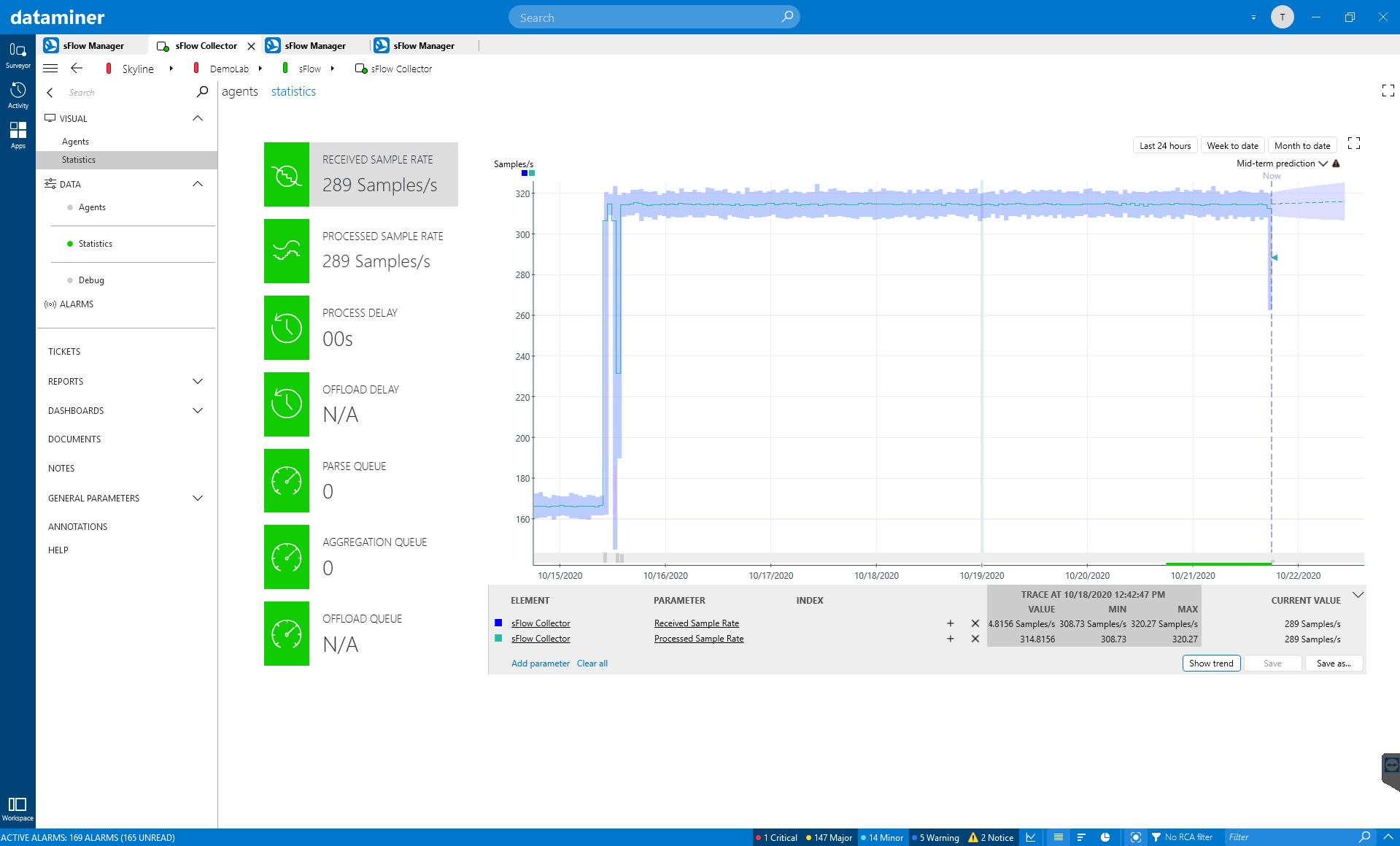Screen dimensions: 1400x846
Task: Click the alarm filter search magnifier
Action: [1364, 837]
